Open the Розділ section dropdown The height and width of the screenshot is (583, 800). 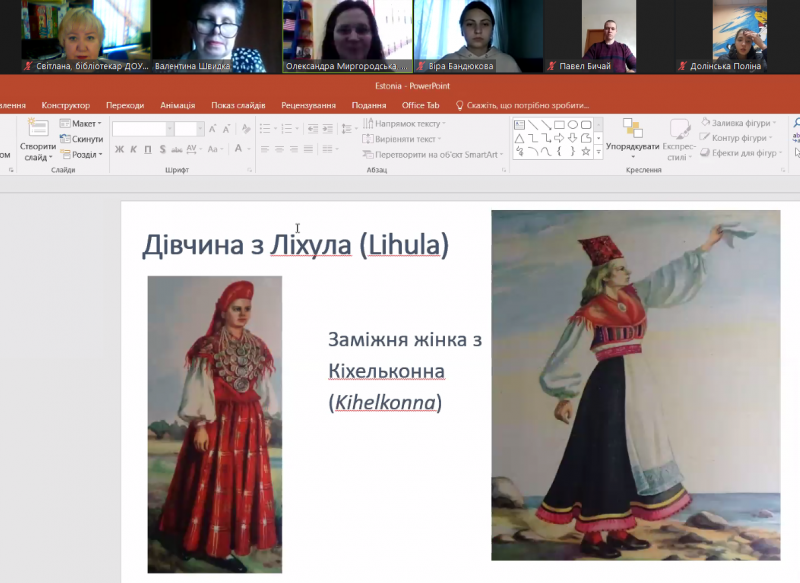coord(82,154)
